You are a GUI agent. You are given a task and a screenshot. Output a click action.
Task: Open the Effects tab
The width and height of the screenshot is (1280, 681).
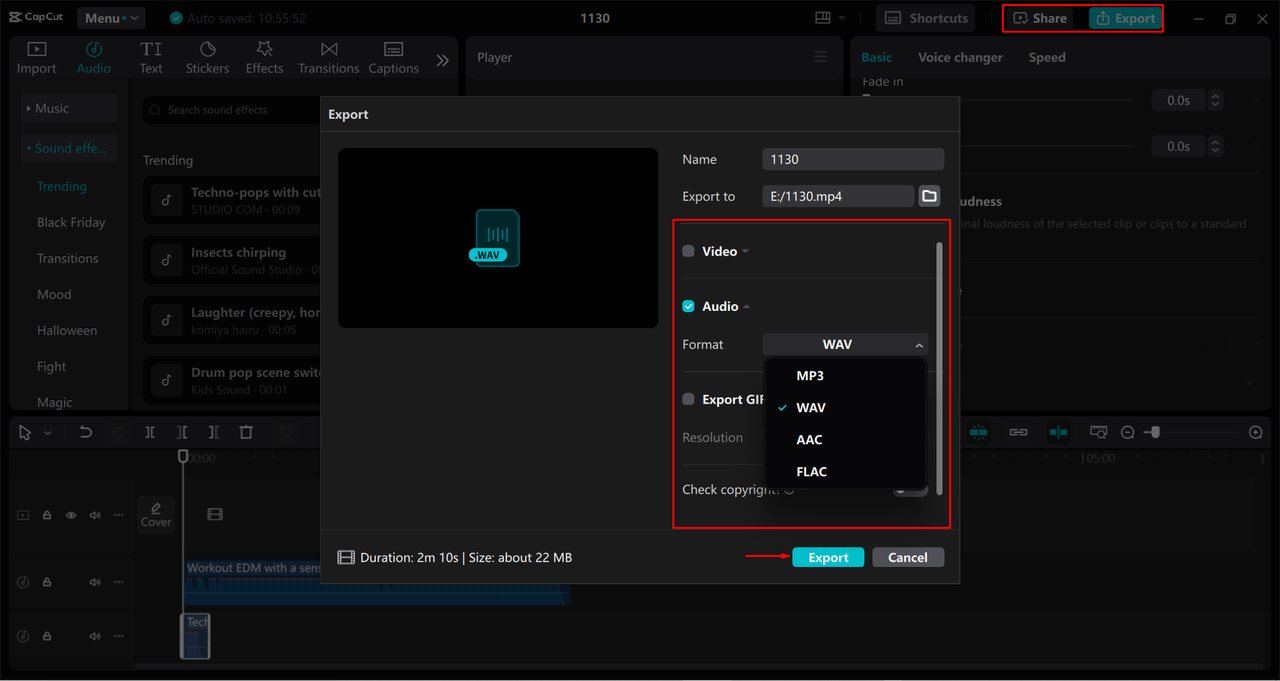pyautogui.click(x=264, y=58)
